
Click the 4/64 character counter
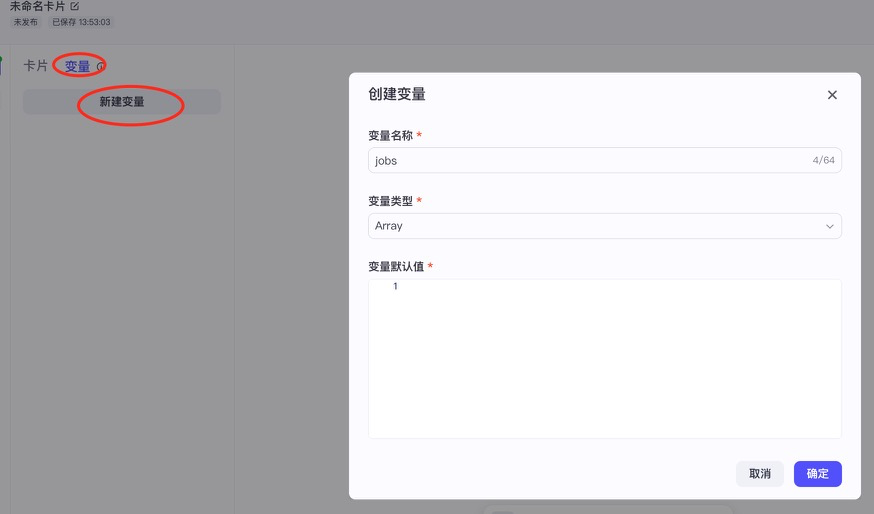click(823, 161)
